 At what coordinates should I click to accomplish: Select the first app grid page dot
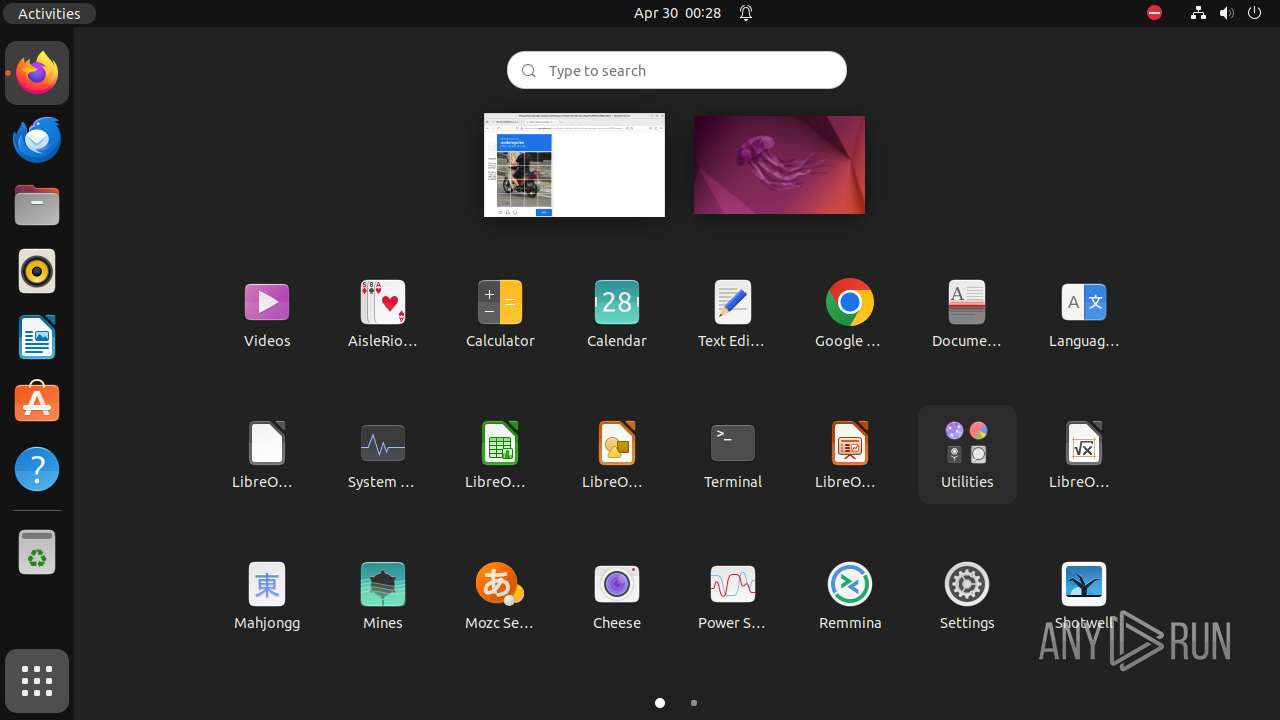[660, 703]
